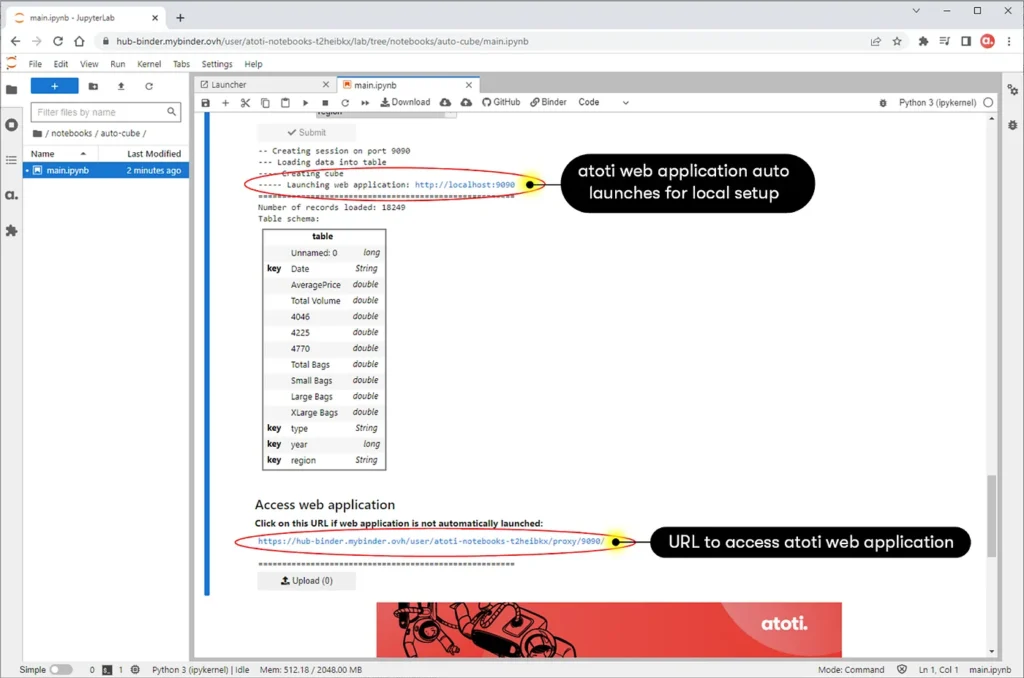Open the Help menu

point(253,64)
